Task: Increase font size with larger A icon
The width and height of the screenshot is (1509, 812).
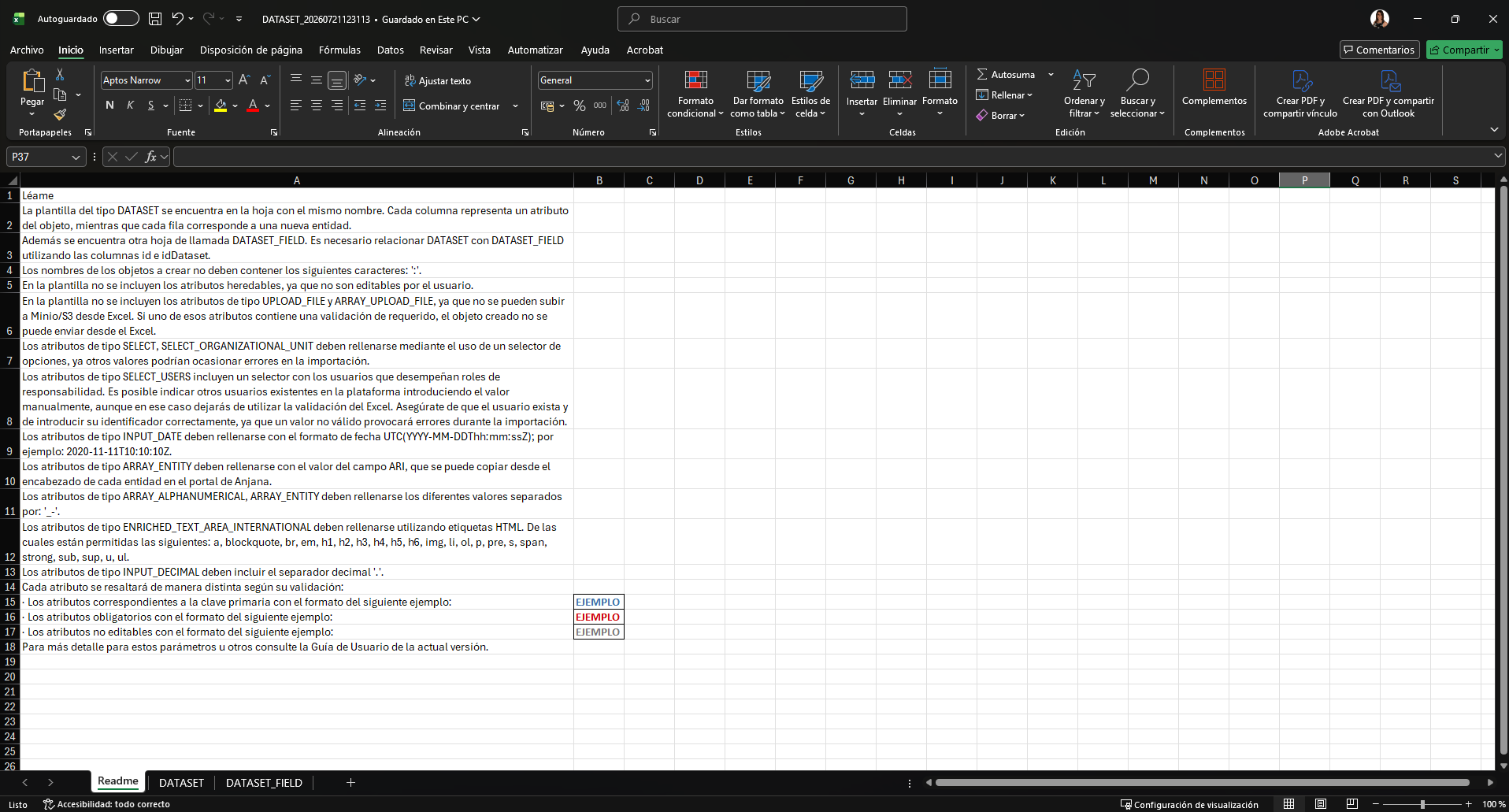Action: [x=244, y=80]
